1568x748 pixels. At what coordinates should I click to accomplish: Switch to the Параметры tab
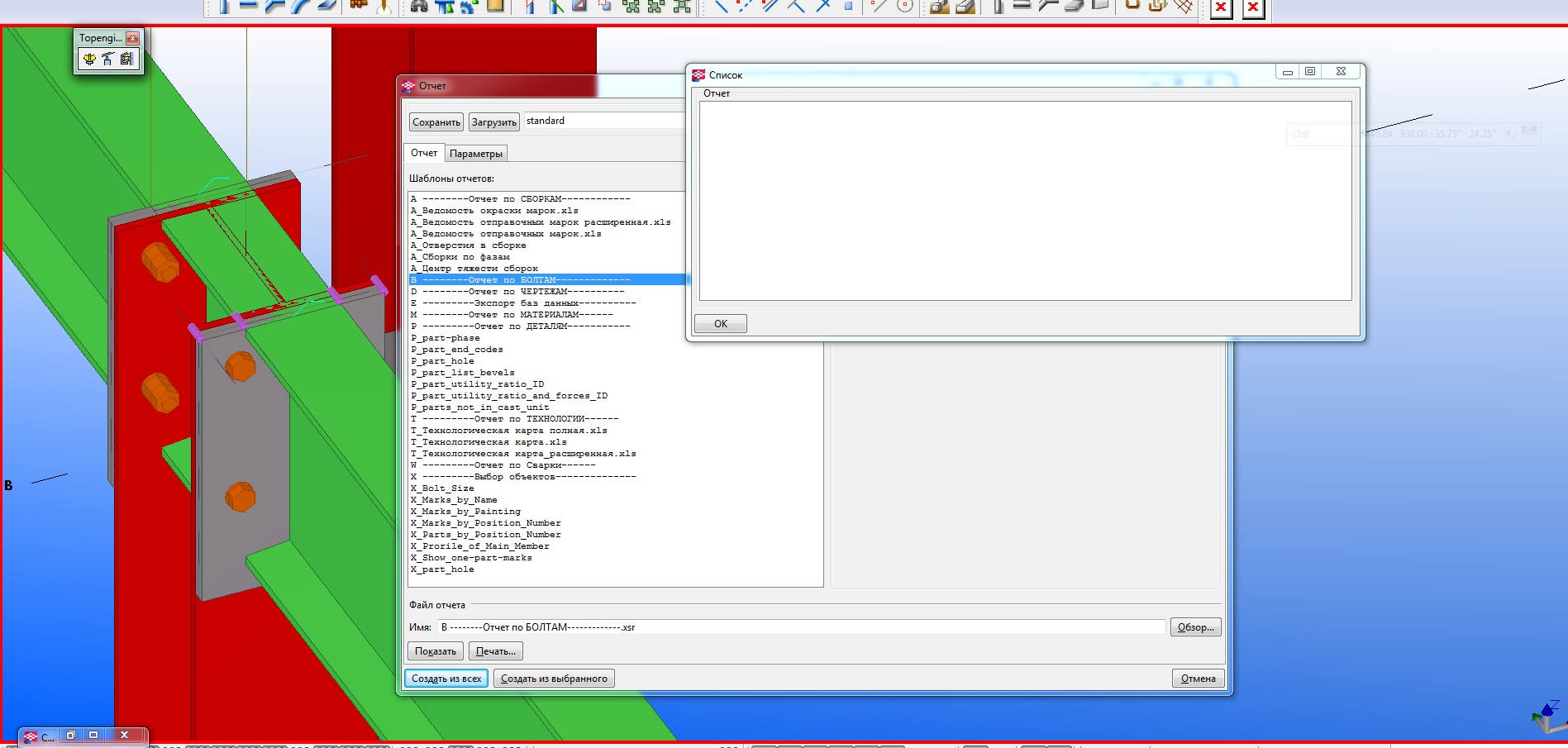[475, 154]
